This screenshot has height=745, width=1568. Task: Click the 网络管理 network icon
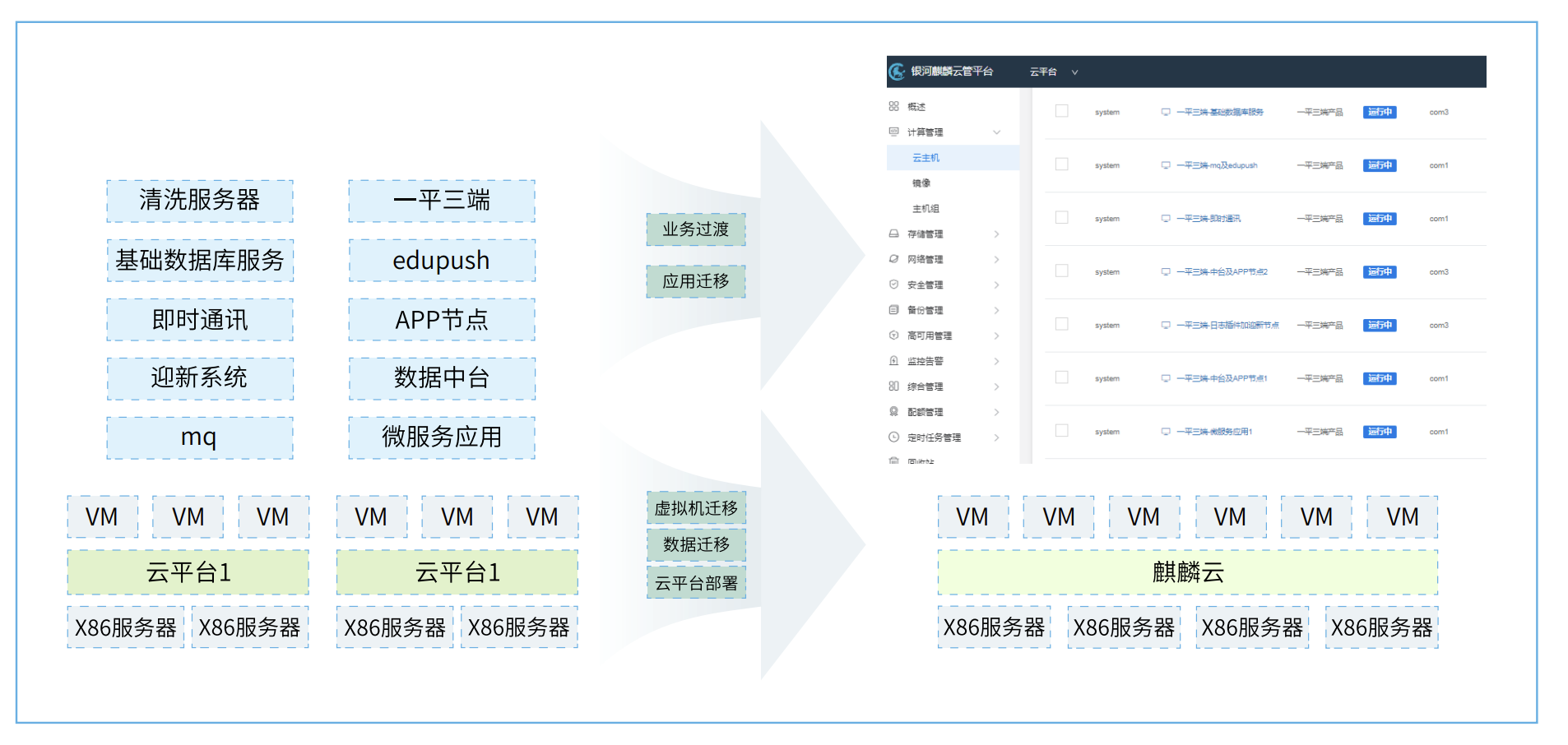pyautogui.click(x=893, y=259)
